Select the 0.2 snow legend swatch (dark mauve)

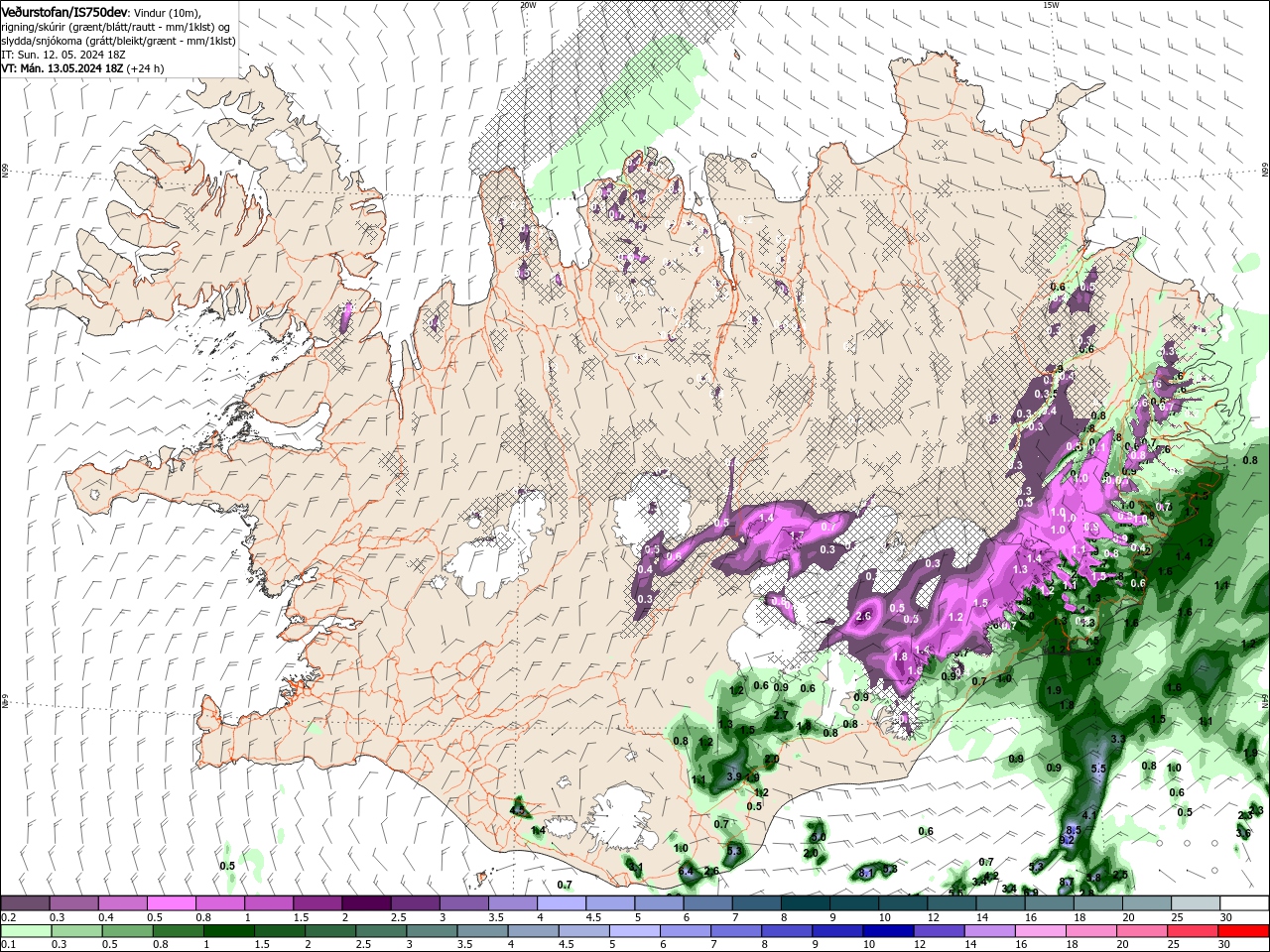tap(25, 903)
